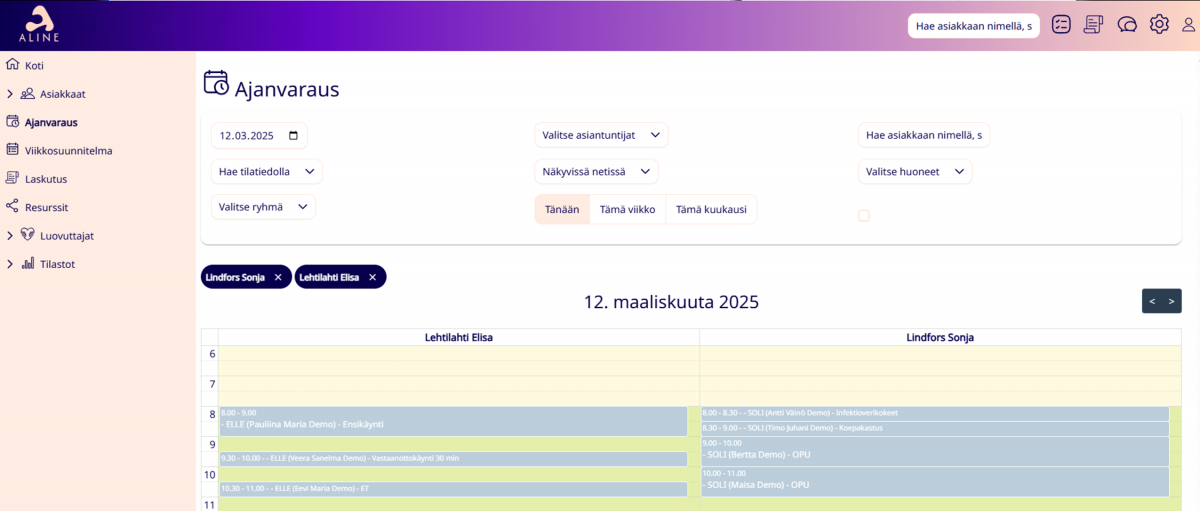This screenshot has height=511, width=1200.
Task: Open Laskutus from the sidebar
Action: click(x=46, y=179)
